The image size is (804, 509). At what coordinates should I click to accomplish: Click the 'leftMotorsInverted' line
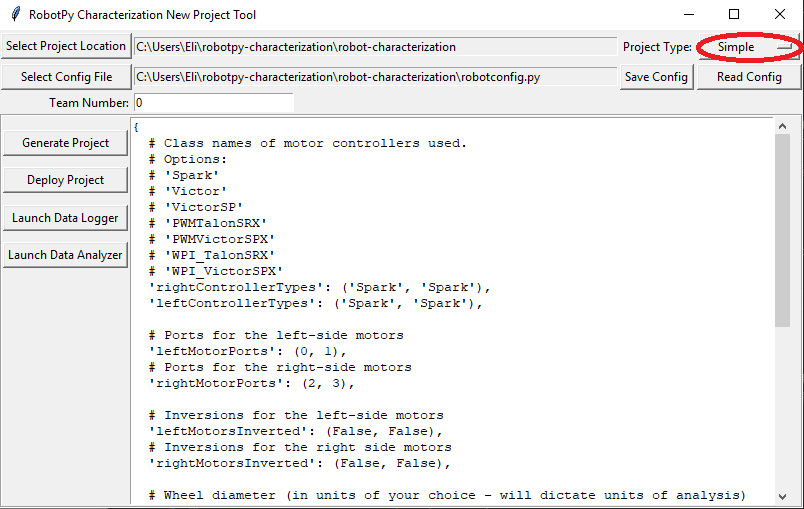tap(295, 432)
